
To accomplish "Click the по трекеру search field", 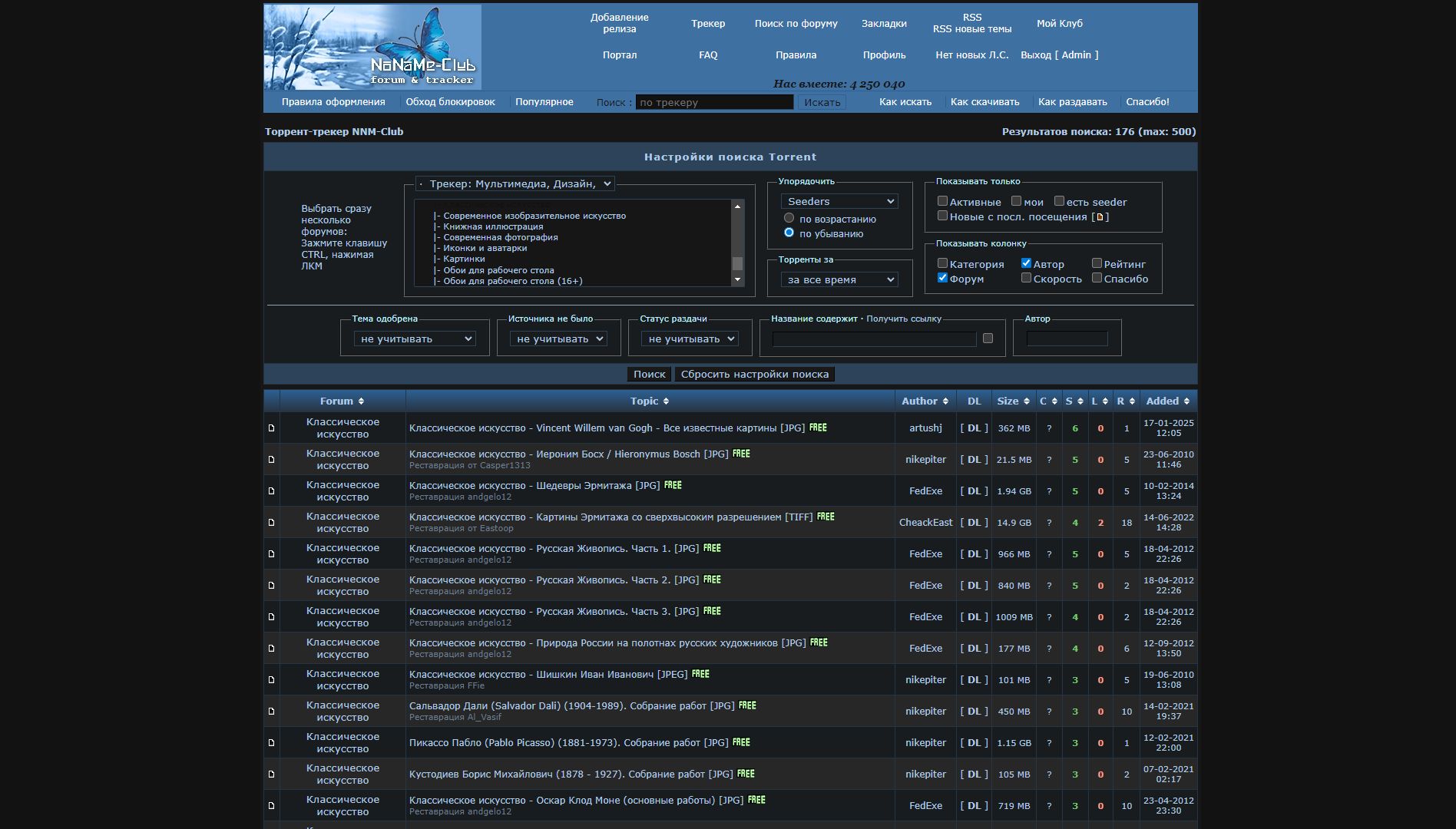I will click(x=714, y=102).
